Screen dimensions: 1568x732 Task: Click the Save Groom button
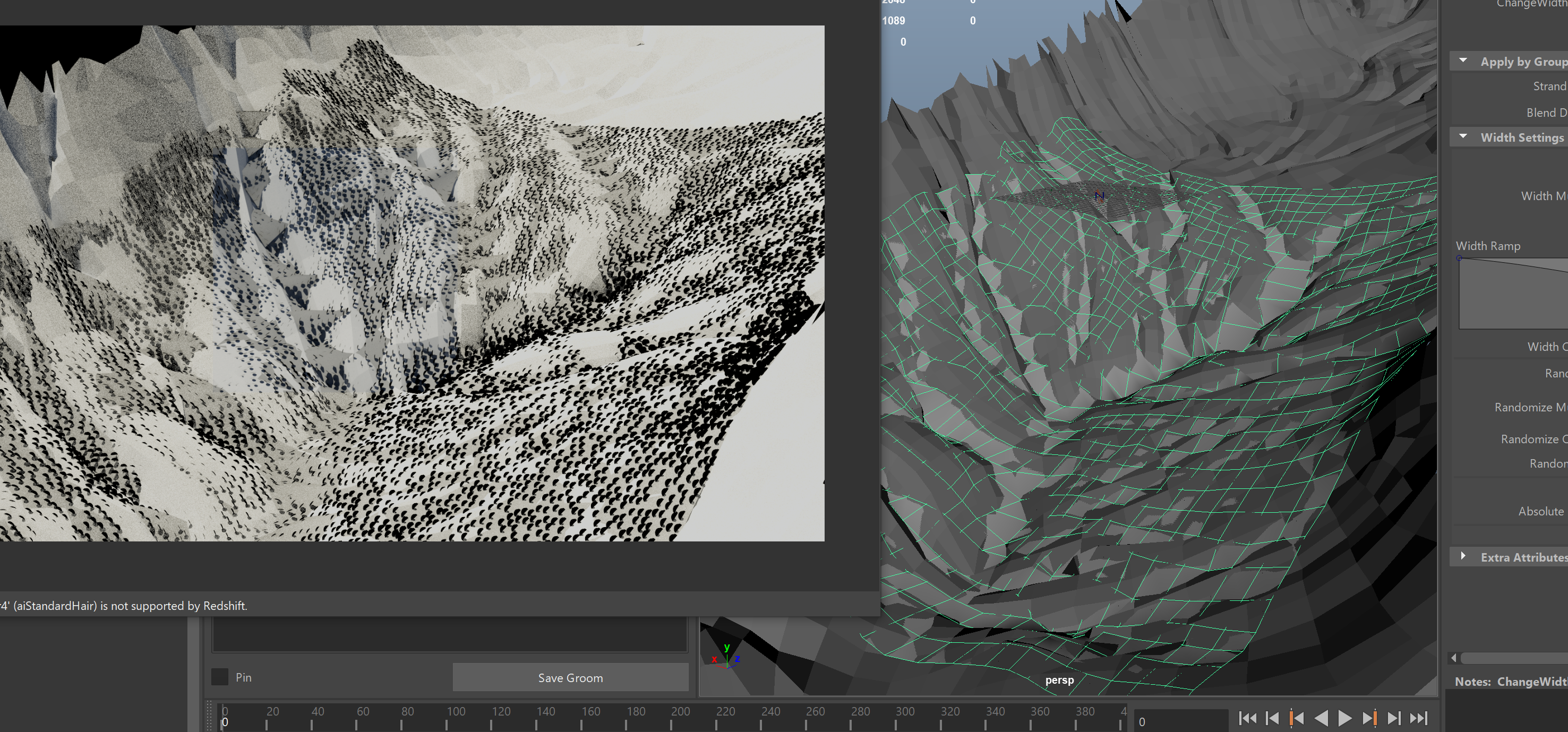(570, 677)
